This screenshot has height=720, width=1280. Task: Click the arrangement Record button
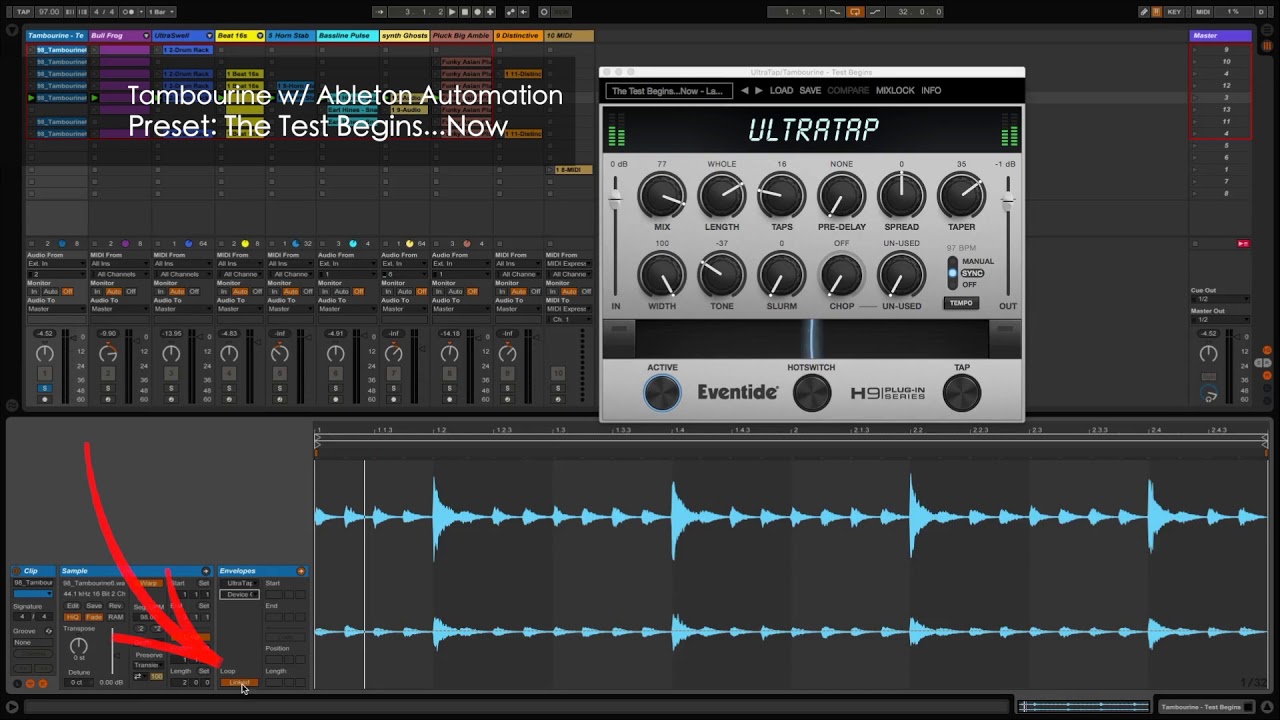[x=477, y=12]
